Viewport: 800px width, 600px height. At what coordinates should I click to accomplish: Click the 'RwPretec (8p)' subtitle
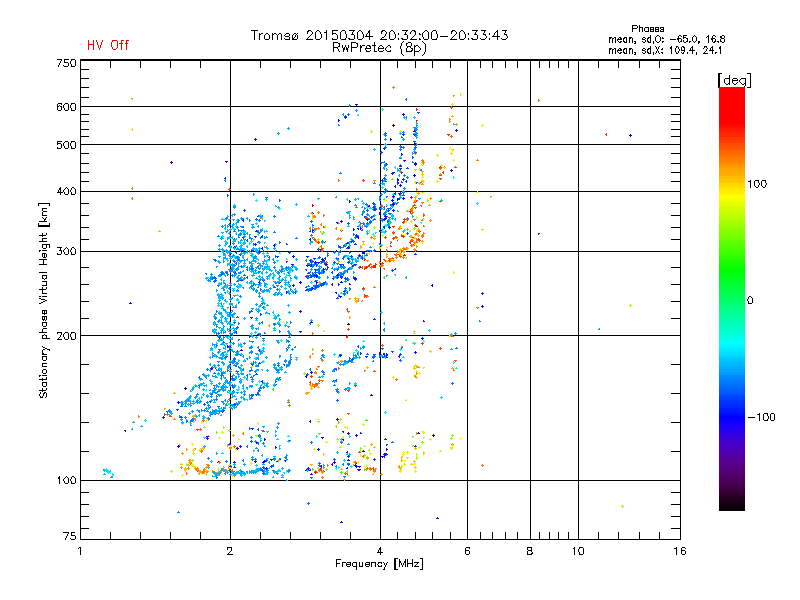[x=379, y=48]
